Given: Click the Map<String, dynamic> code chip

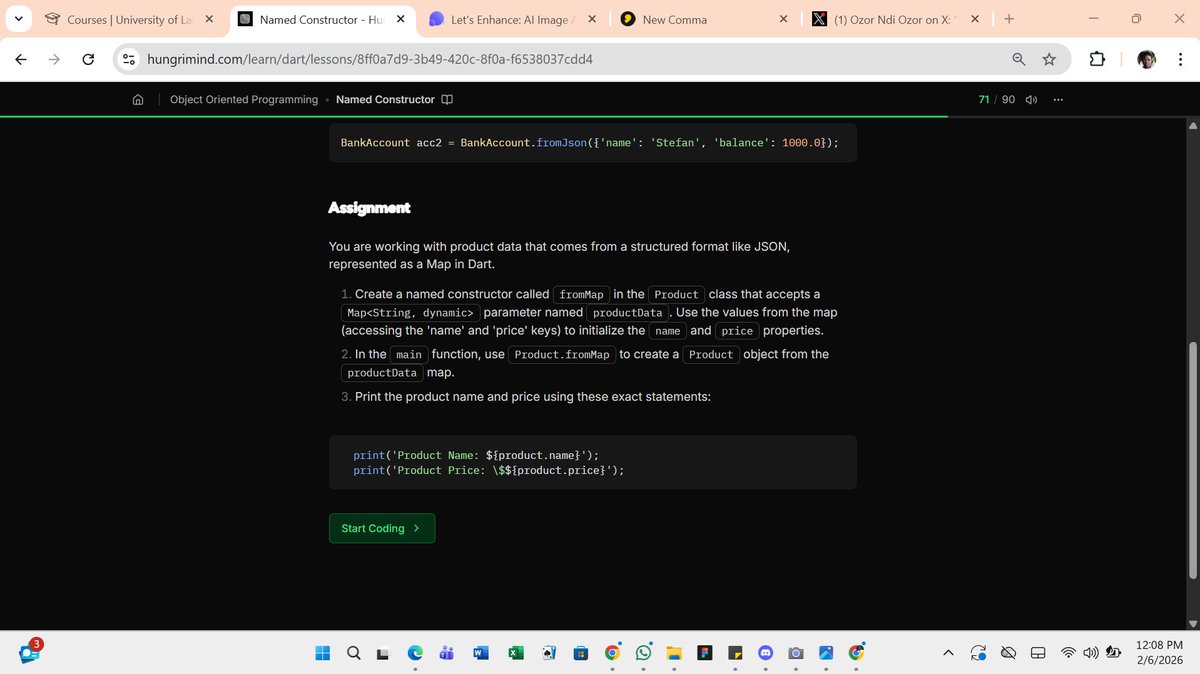Looking at the screenshot, I should (x=410, y=313).
